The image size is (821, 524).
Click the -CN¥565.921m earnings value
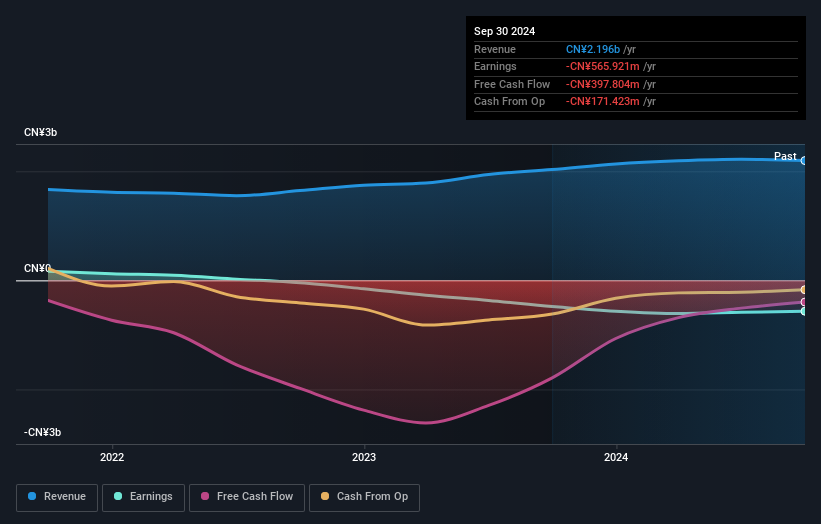(602, 66)
